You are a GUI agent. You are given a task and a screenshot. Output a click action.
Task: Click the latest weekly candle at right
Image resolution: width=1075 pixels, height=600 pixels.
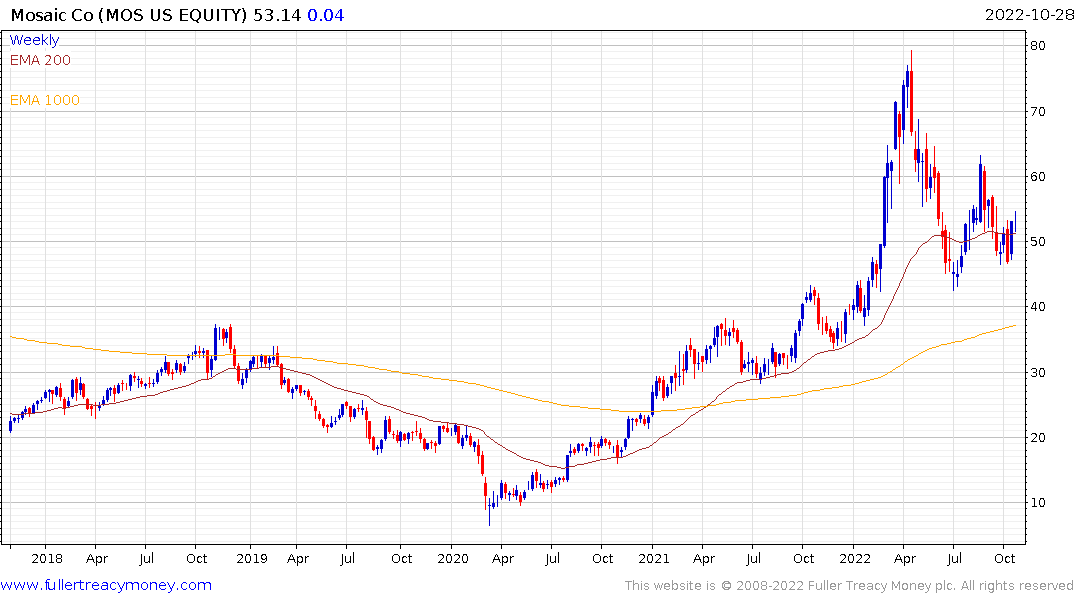click(x=1015, y=222)
